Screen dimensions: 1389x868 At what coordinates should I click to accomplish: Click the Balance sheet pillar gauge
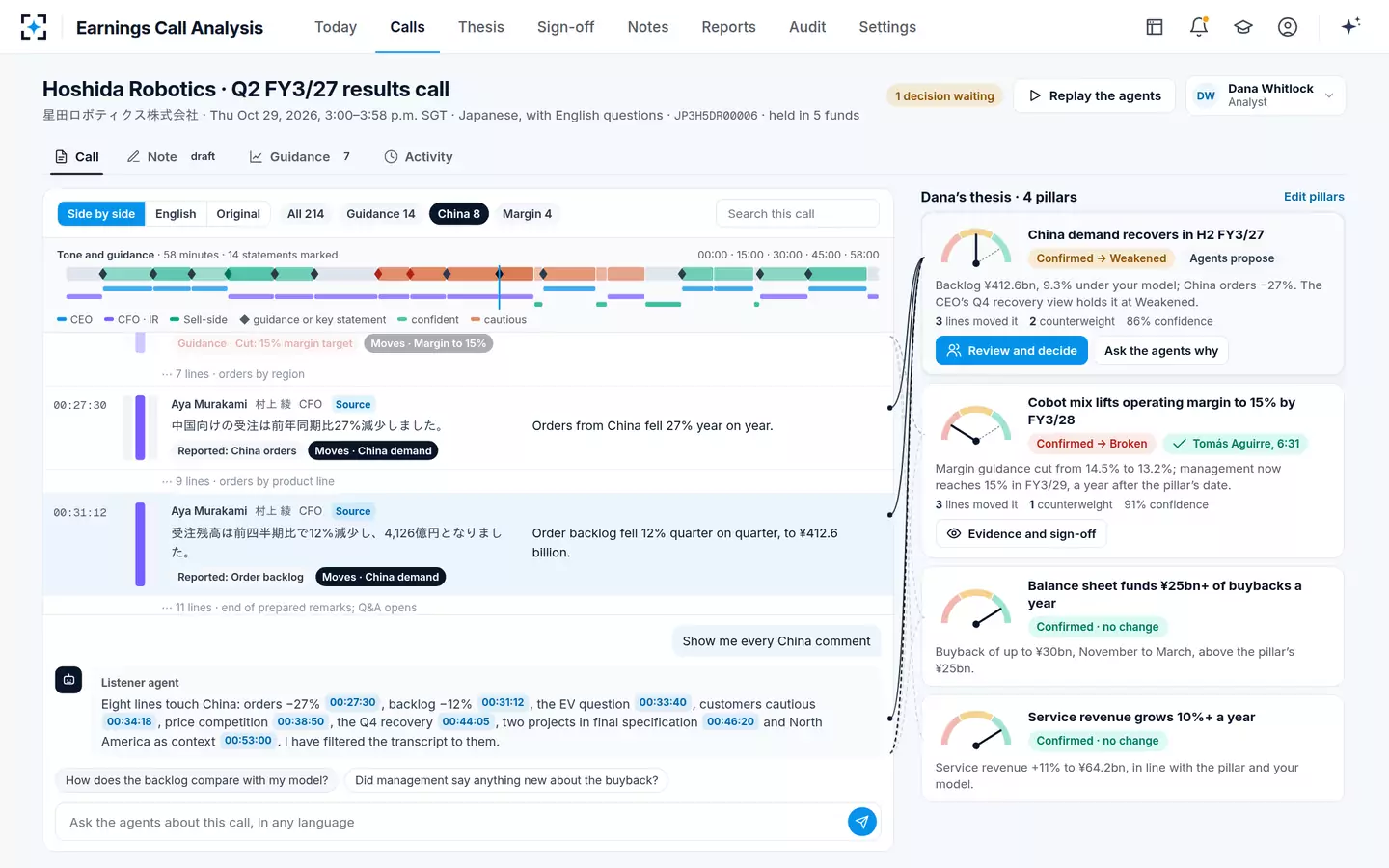point(976,608)
